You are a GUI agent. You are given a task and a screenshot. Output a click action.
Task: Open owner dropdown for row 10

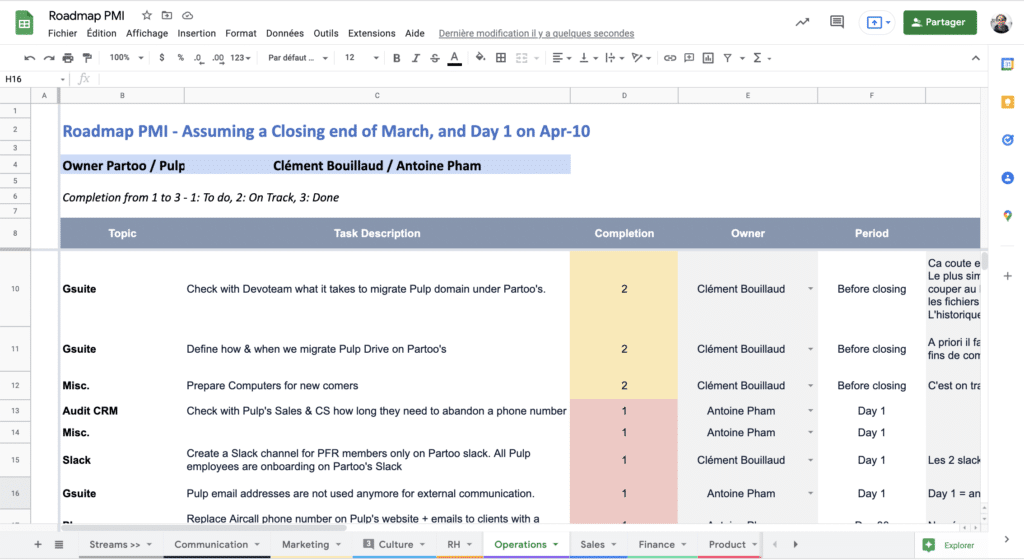point(810,289)
